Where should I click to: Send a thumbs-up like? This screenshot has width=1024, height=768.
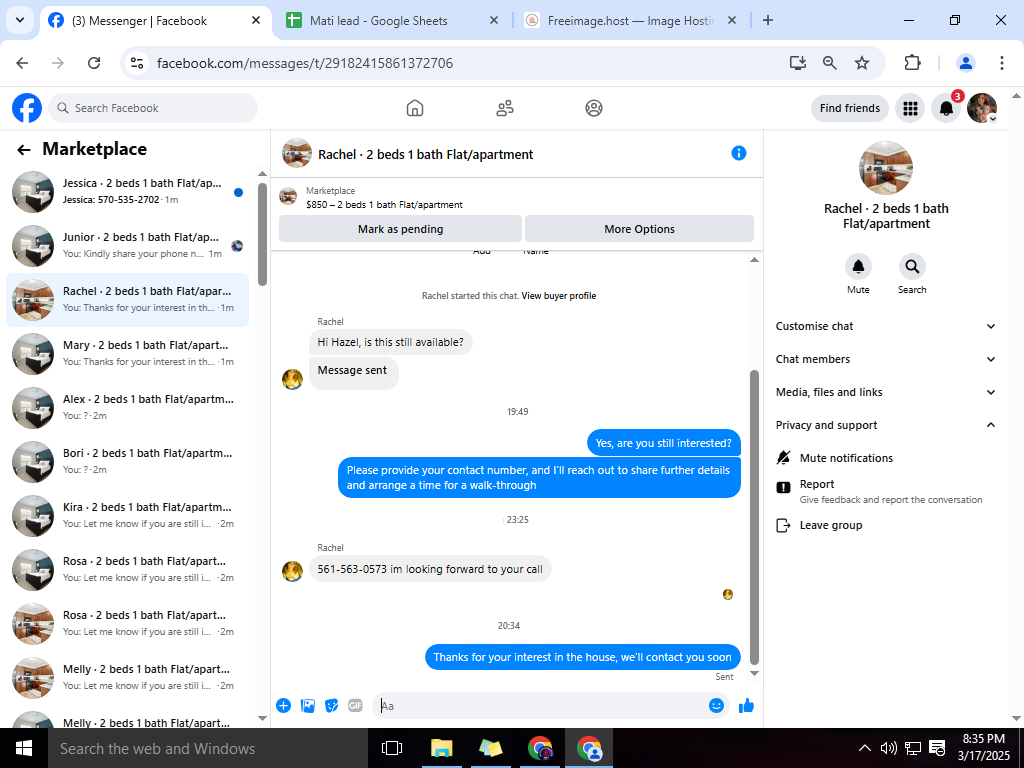pos(746,705)
